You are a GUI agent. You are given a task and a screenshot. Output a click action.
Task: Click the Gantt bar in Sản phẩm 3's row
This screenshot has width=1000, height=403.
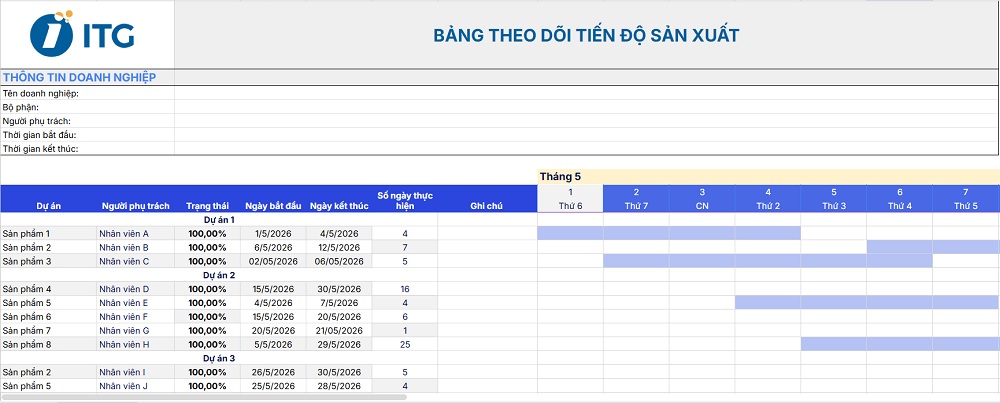point(768,261)
